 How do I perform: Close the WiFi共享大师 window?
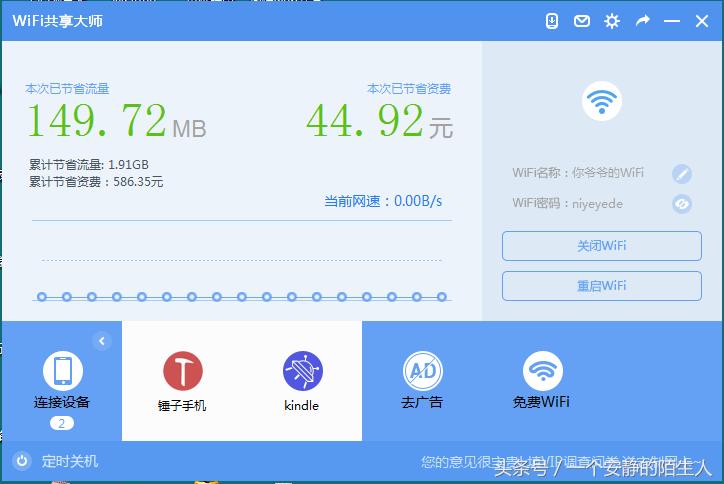pyautogui.click(x=702, y=21)
